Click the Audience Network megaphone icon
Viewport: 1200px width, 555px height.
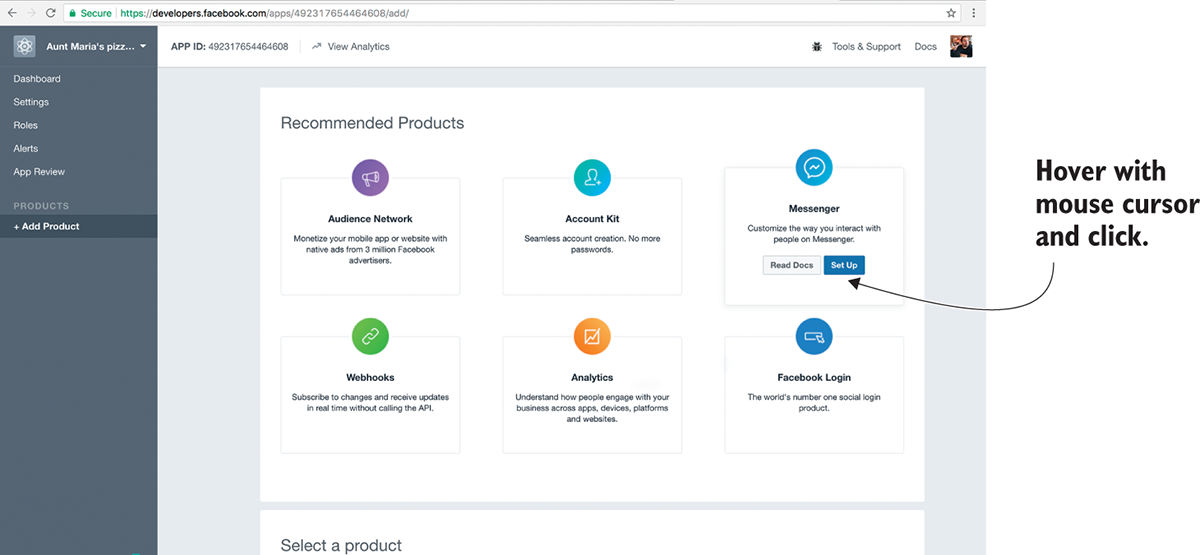click(370, 178)
